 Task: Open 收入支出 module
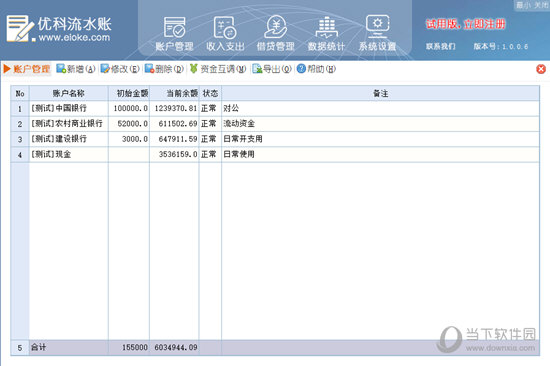225,34
